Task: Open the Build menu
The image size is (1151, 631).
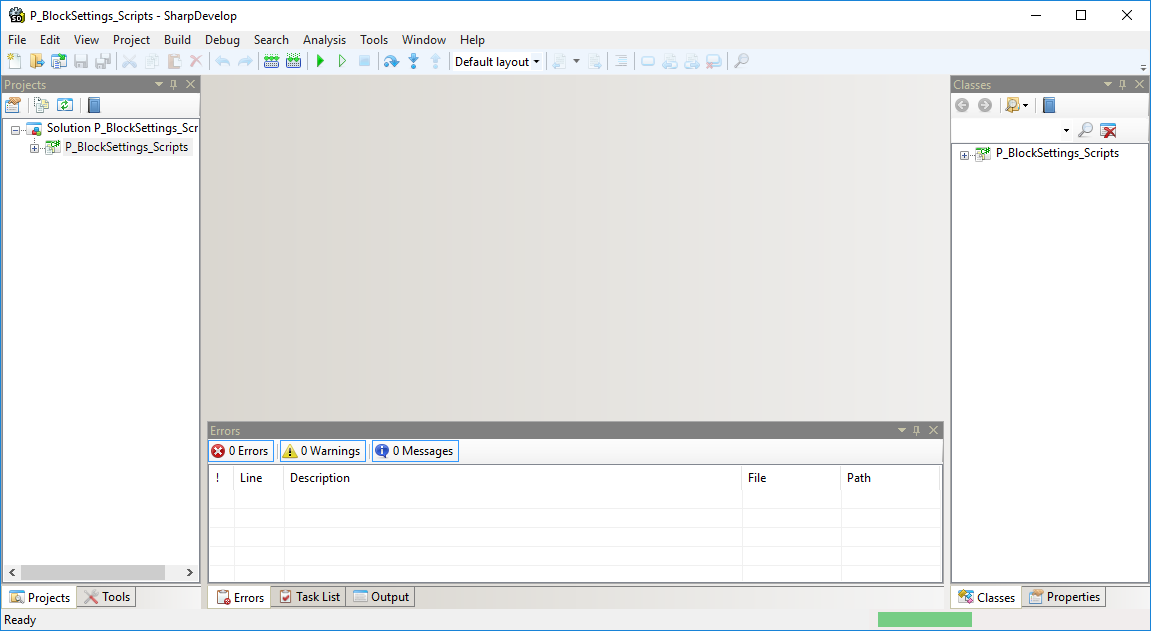Action: pos(177,40)
